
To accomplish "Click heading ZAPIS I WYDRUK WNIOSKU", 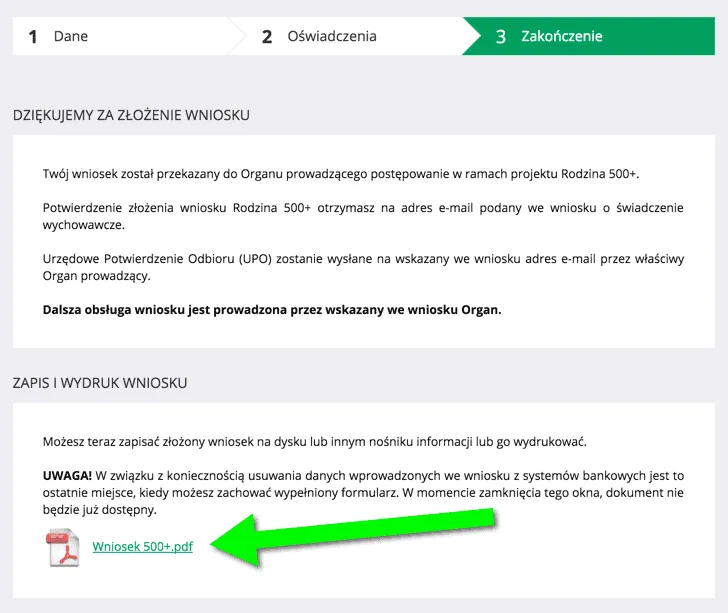I will click(x=100, y=383).
